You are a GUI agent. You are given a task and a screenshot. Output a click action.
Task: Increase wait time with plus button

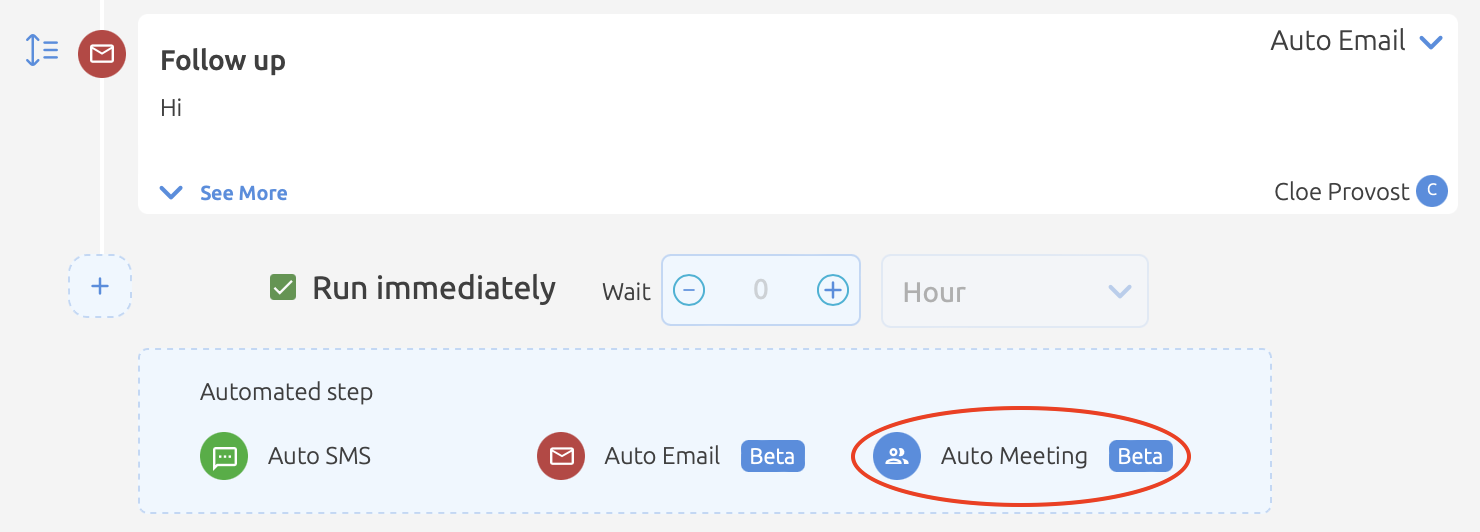point(833,290)
